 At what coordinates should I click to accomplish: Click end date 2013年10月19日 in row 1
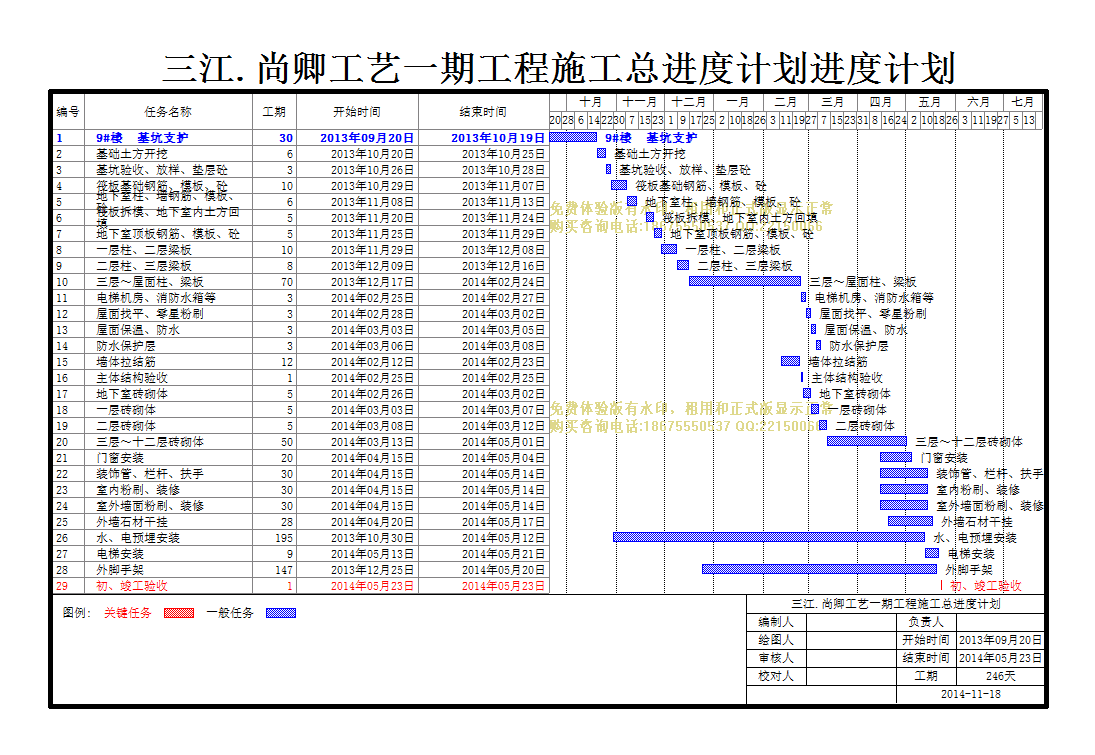497,138
